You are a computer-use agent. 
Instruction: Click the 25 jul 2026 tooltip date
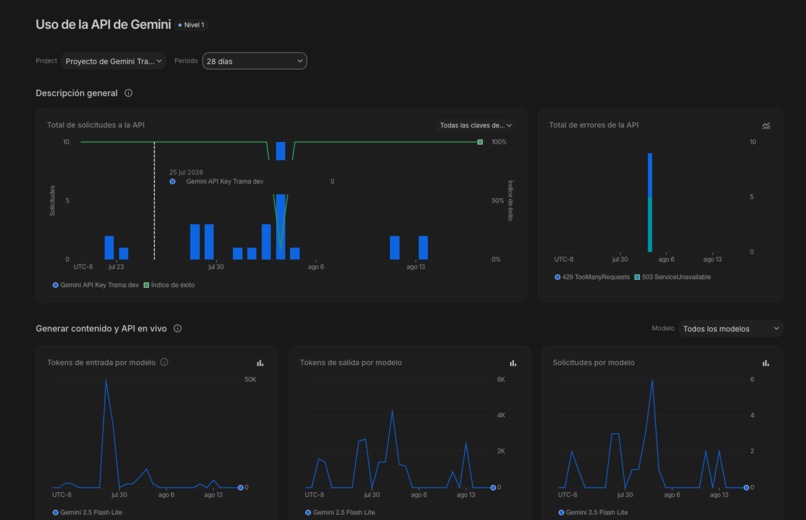(186, 172)
